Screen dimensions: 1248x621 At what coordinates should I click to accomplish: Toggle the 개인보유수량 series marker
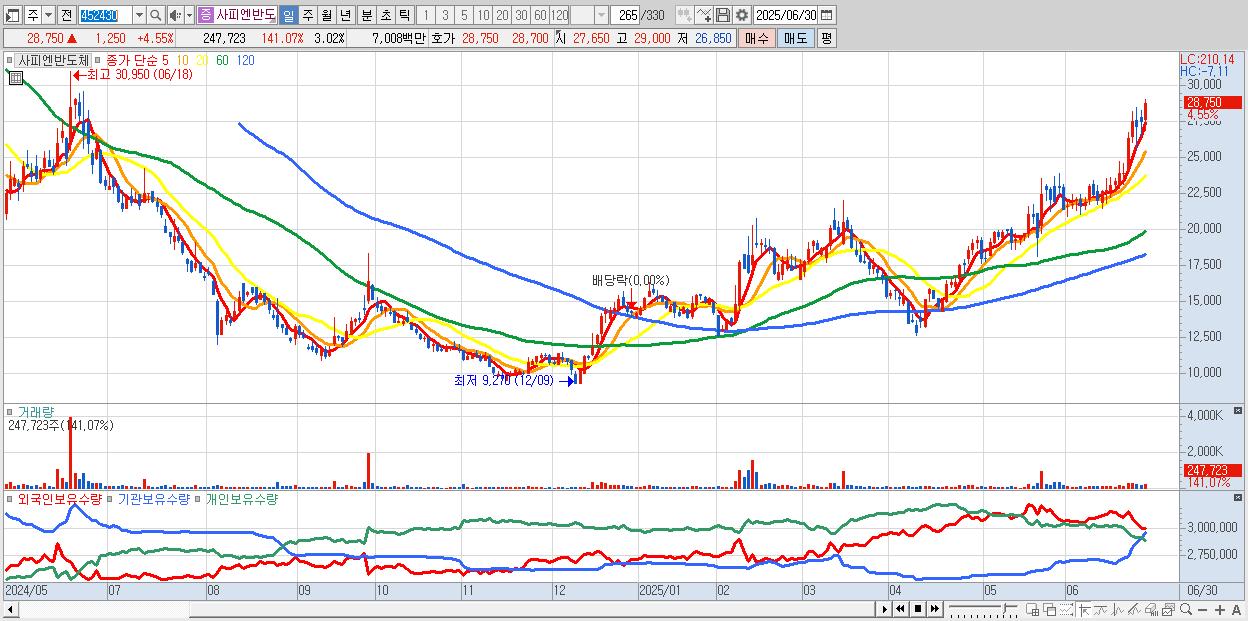(x=197, y=497)
